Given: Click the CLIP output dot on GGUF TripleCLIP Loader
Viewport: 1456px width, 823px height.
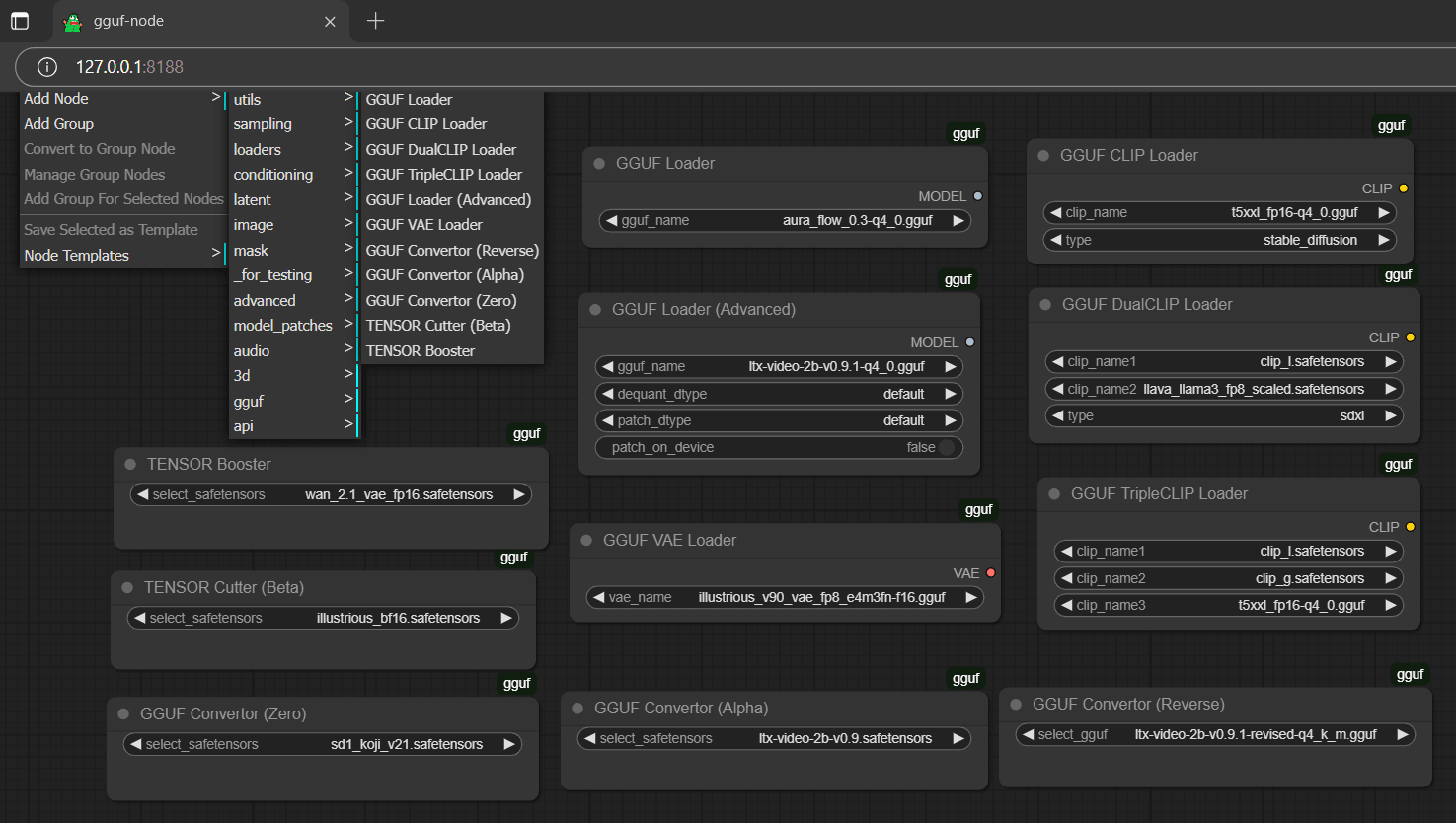Looking at the screenshot, I should tap(1411, 526).
